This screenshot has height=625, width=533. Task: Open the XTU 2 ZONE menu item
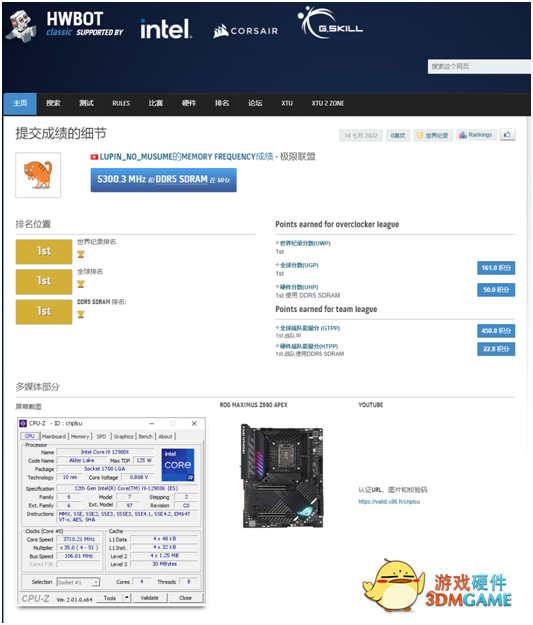[328, 104]
